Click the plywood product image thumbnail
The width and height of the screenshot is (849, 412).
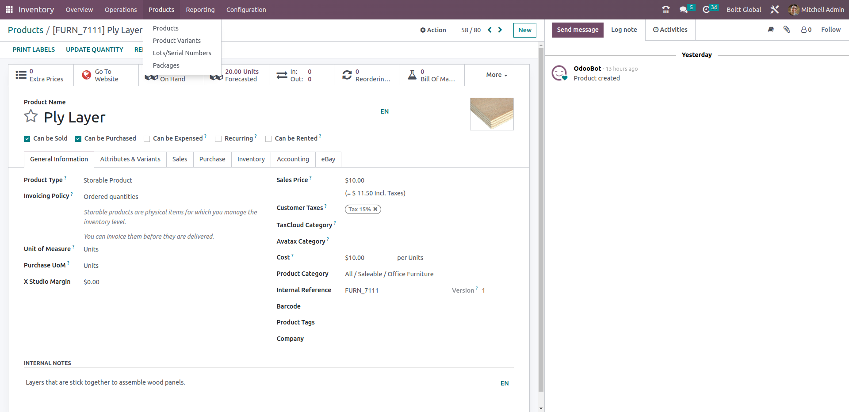(492, 114)
